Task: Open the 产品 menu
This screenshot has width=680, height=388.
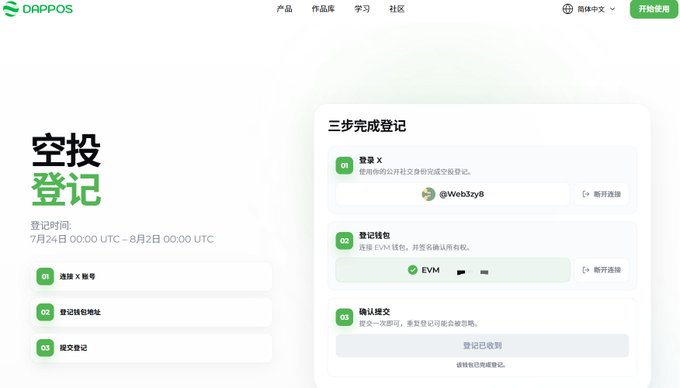Action: pos(284,9)
